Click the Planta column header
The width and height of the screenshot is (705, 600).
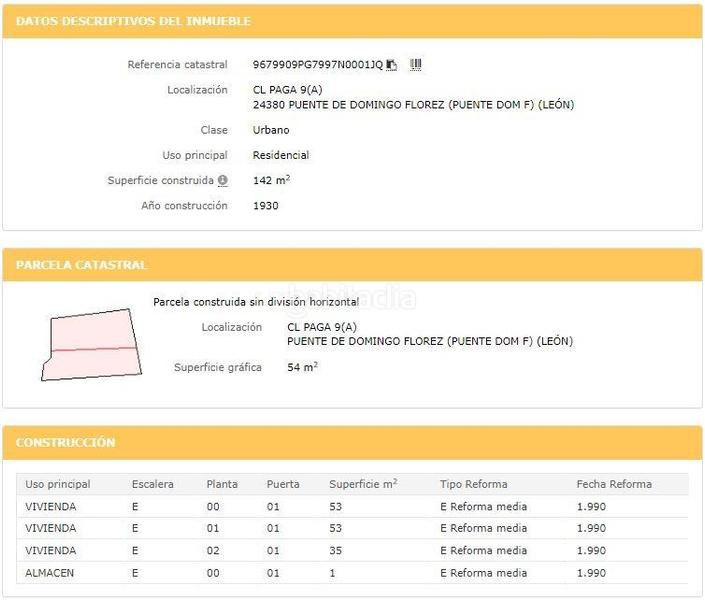tap(222, 484)
